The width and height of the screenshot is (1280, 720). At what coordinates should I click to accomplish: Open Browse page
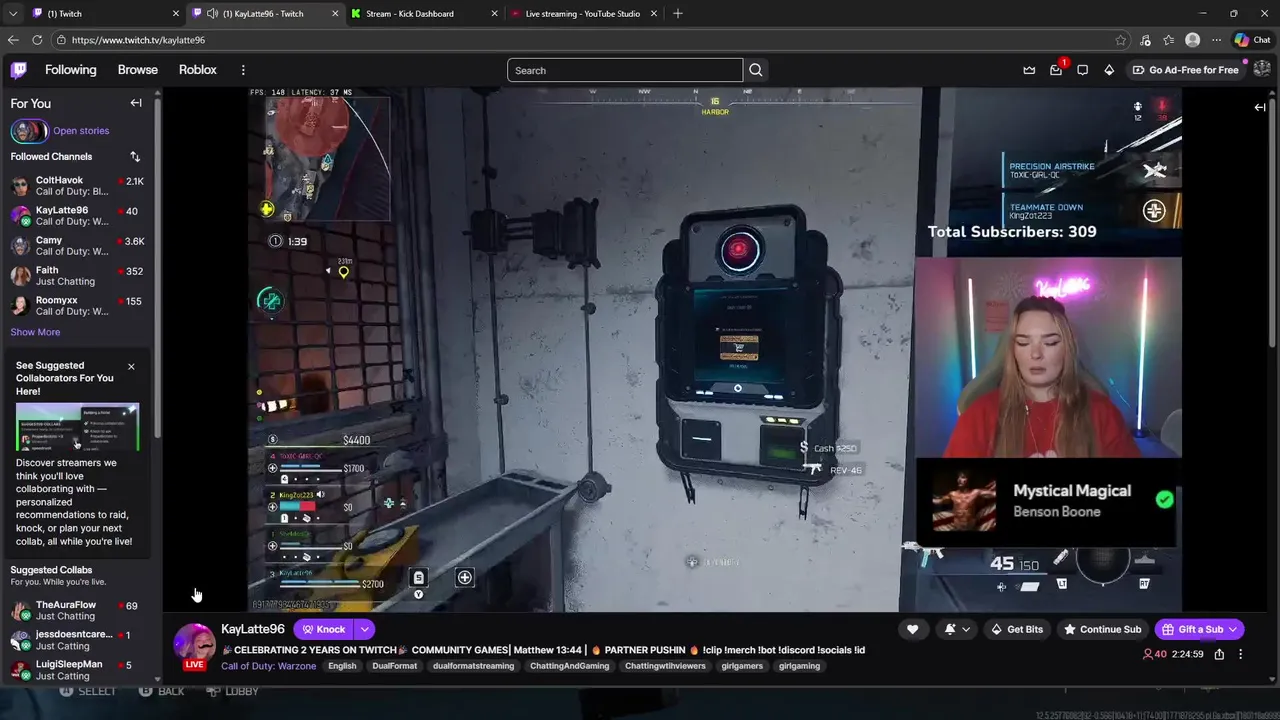[x=138, y=70]
